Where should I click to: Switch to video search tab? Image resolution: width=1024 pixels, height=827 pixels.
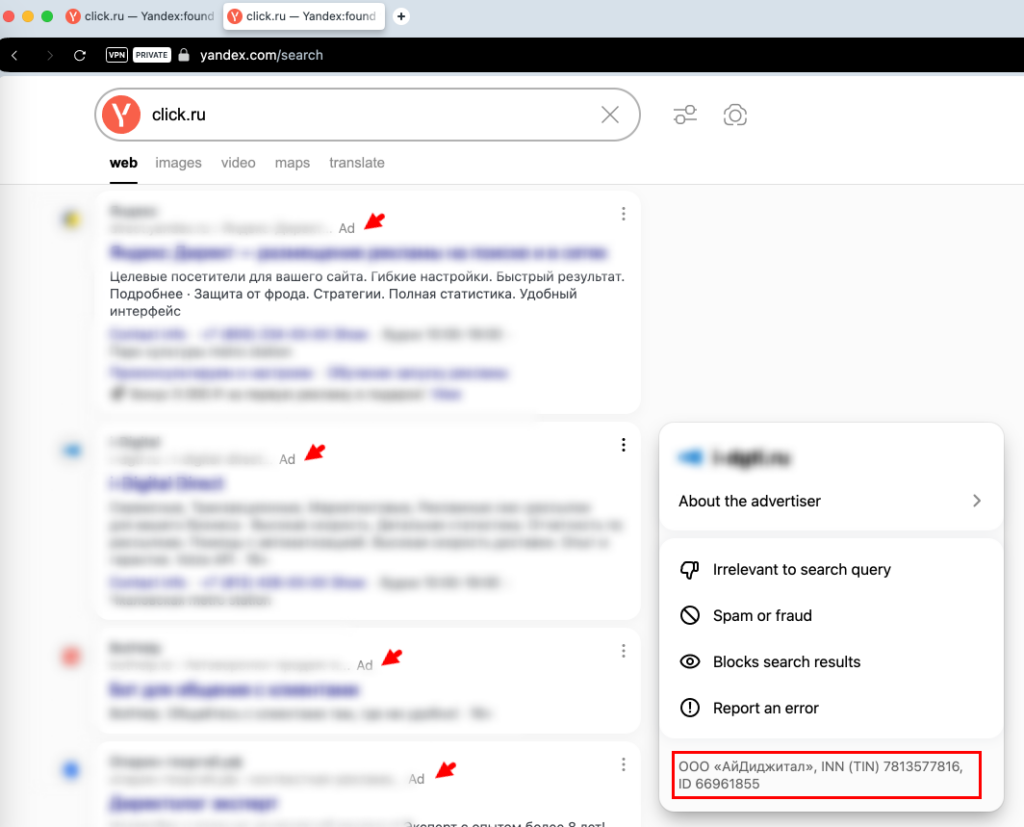(238, 163)
